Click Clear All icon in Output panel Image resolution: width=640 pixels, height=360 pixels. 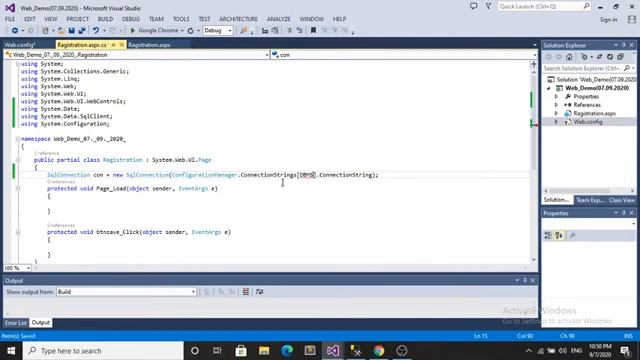click(x=246, y=292)
